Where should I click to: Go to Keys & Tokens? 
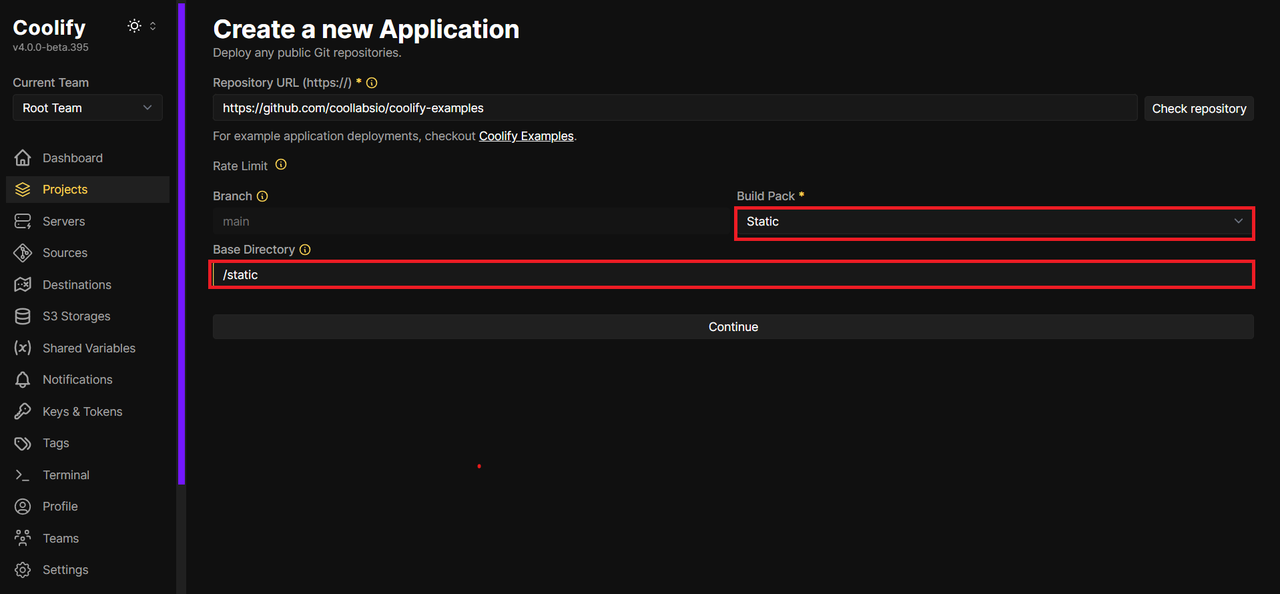click(x=88, y=411)
